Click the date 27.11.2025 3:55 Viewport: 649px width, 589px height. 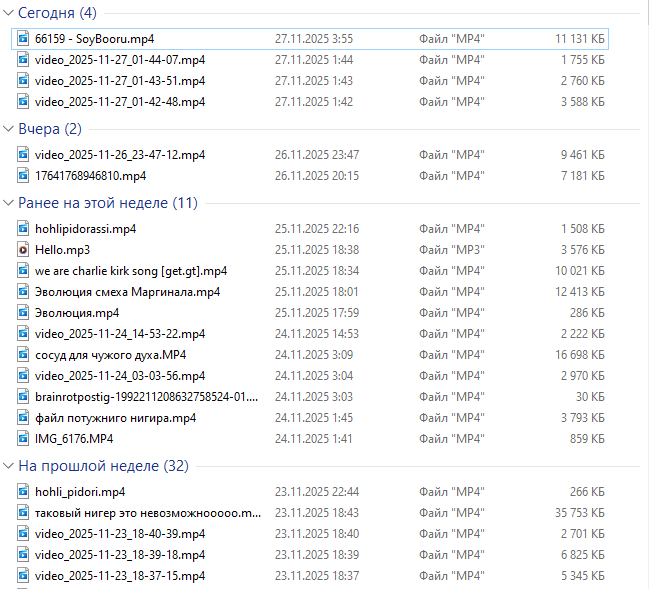pyautogui.click(x=314, y=38)
